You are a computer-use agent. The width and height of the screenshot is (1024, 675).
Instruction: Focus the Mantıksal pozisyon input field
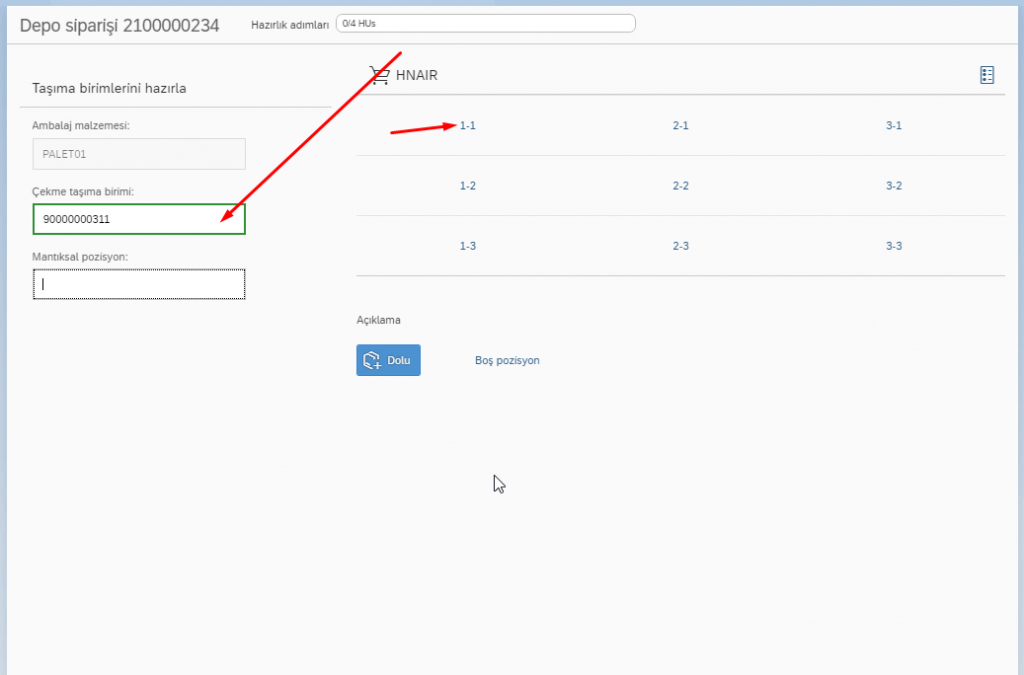pos(139,284)
